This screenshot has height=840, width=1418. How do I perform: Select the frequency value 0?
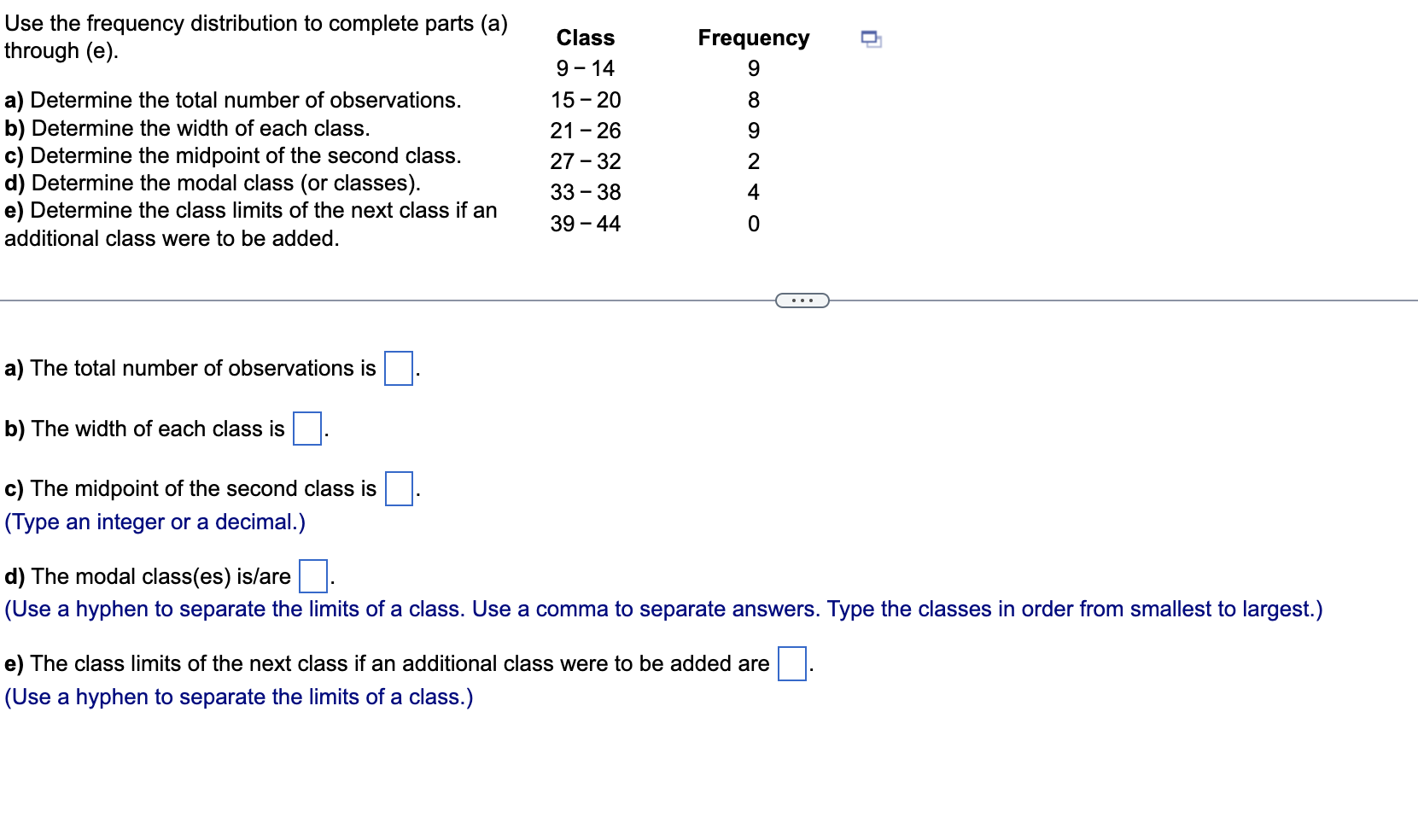coord(752,223)
